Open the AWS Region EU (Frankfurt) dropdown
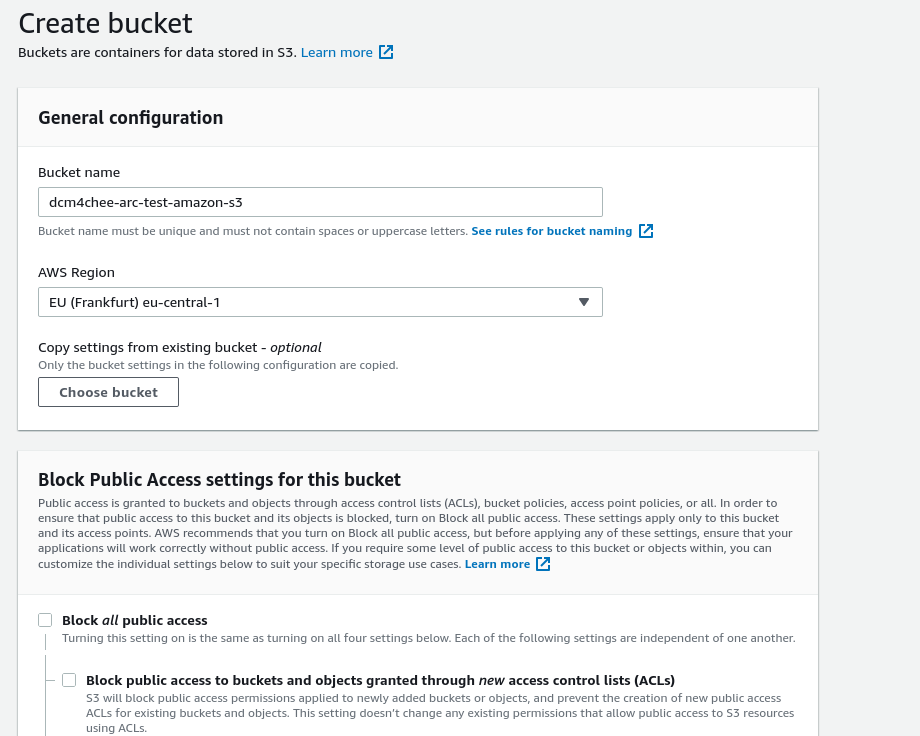 tap(320, 302)
